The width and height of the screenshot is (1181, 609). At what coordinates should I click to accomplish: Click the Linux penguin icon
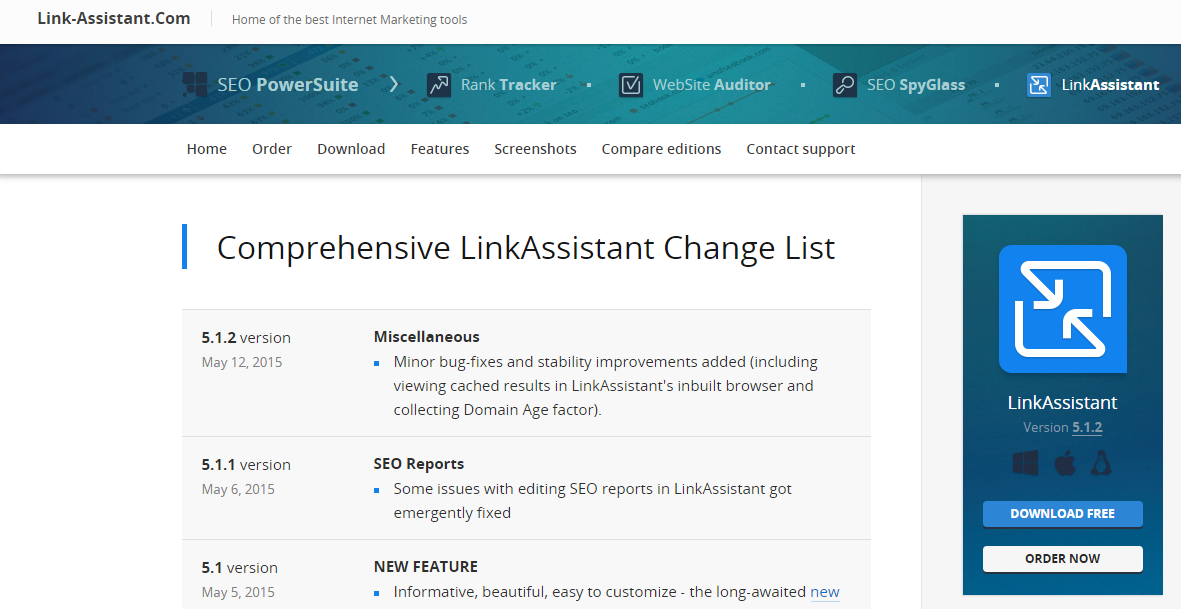[1101, 463]
